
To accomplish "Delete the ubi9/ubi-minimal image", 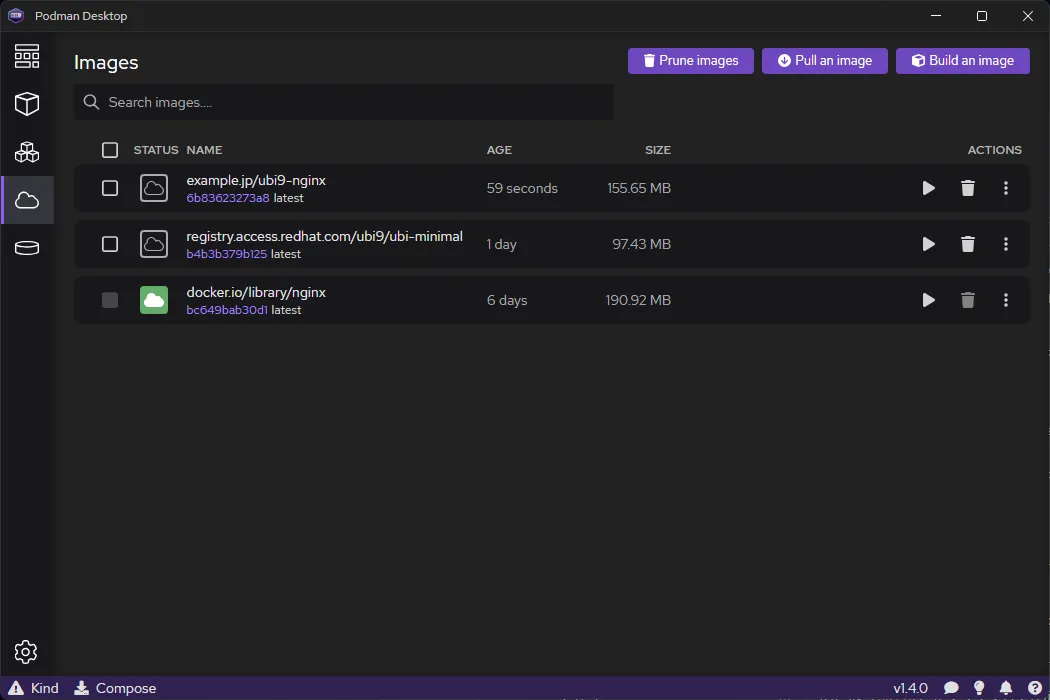I will [968, 244].
